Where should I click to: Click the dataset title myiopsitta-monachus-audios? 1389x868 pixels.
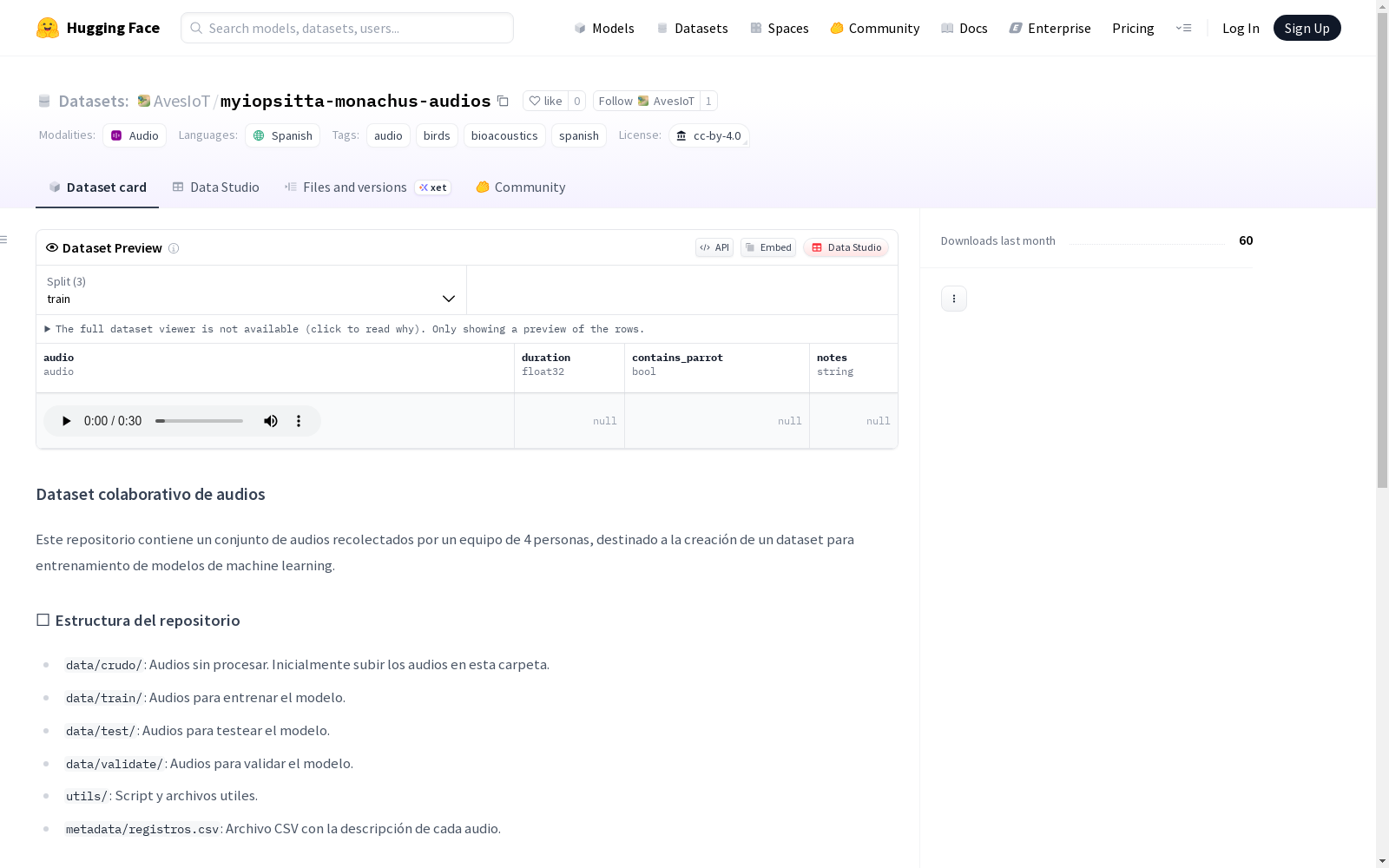[356, 101]
